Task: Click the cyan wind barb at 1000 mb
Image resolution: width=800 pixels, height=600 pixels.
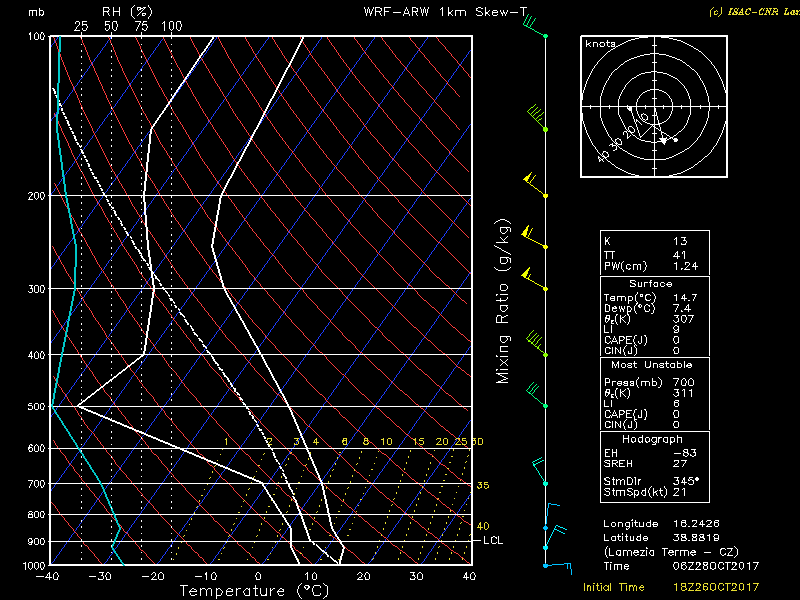Action: coord(558,567)
